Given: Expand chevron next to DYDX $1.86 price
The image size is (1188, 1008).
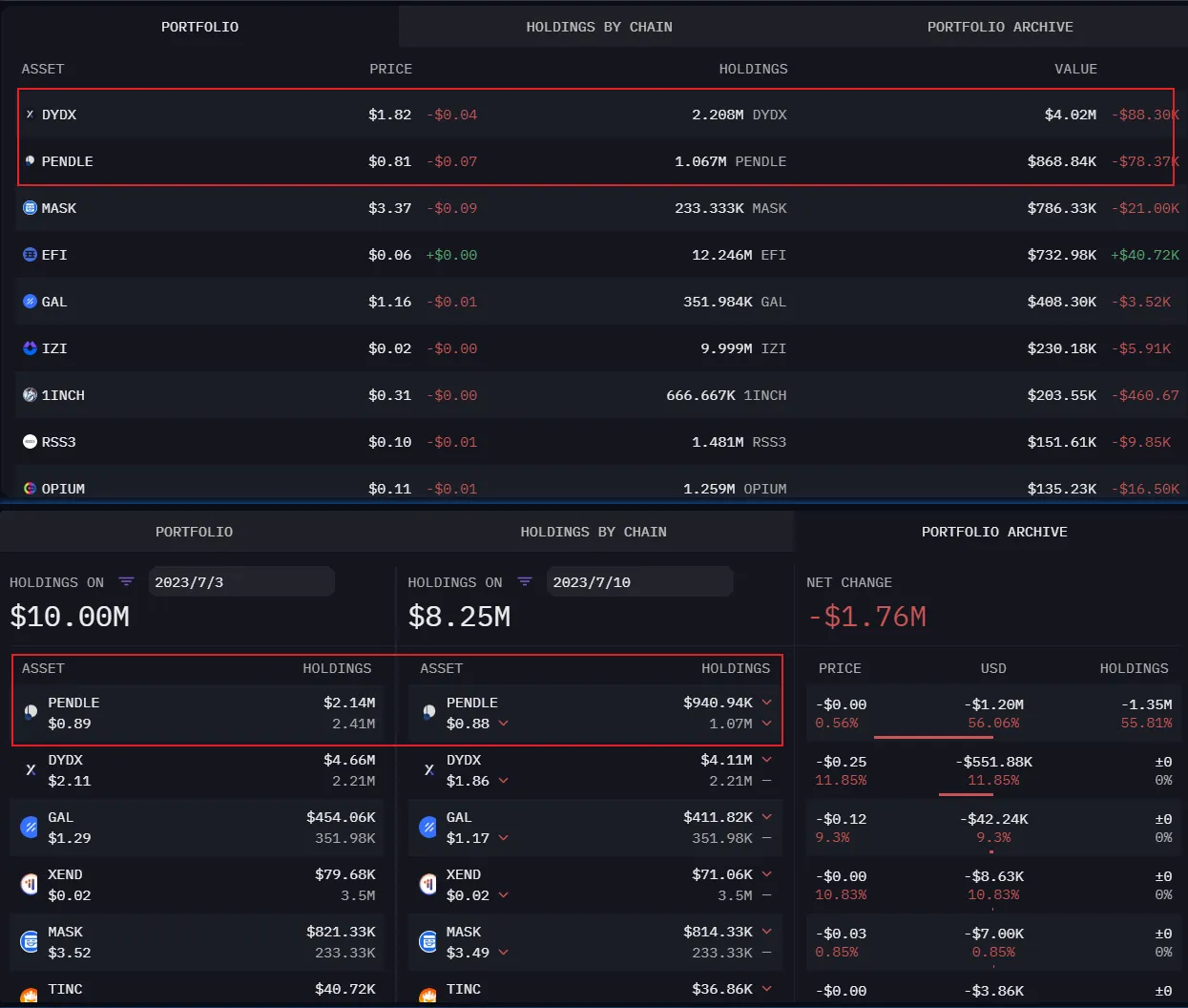Looking at the screenshot, I should 503,781.
